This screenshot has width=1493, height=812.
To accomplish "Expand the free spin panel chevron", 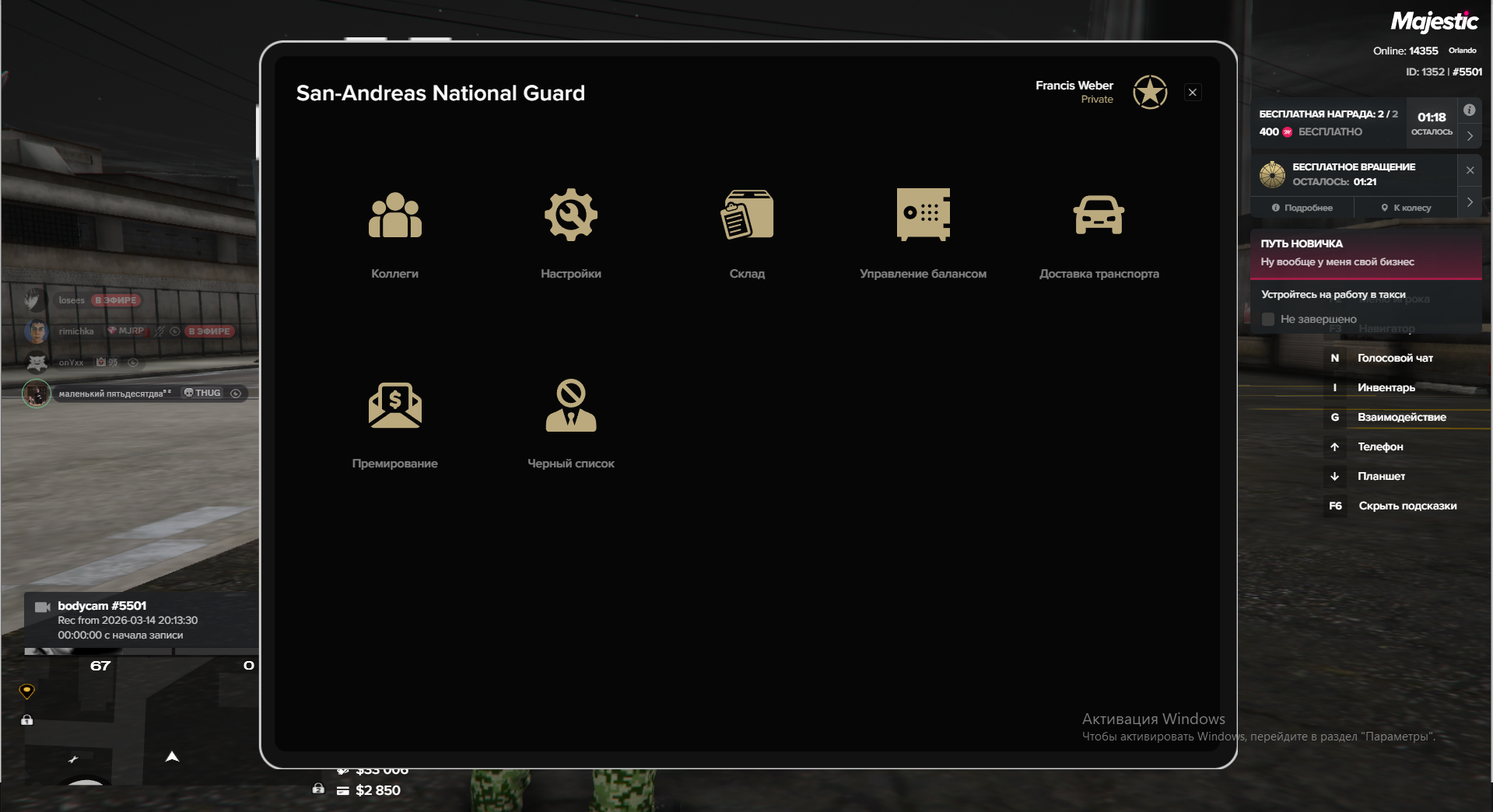I will 1470,202.
